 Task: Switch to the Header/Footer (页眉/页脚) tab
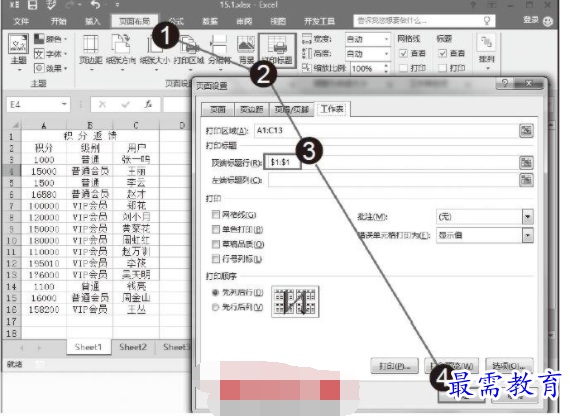292,109
